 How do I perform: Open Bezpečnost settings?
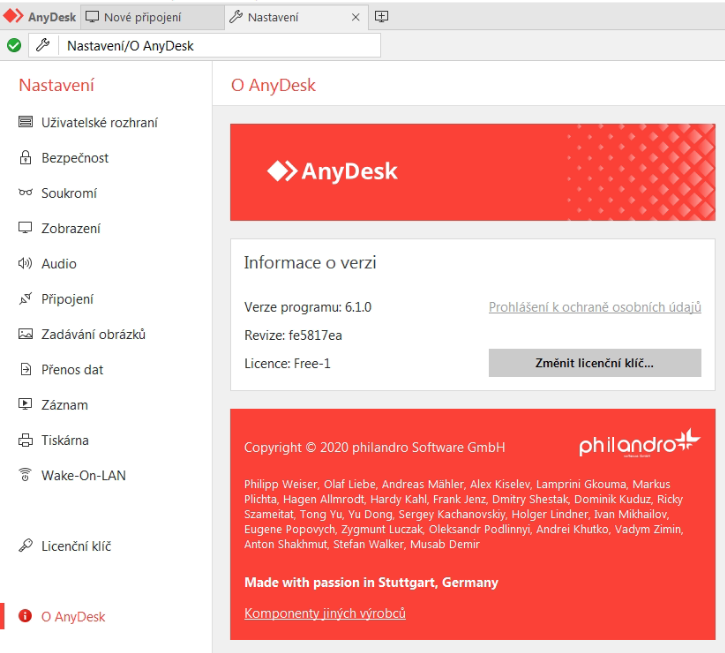pyautogui.click(x=75, y=158)
